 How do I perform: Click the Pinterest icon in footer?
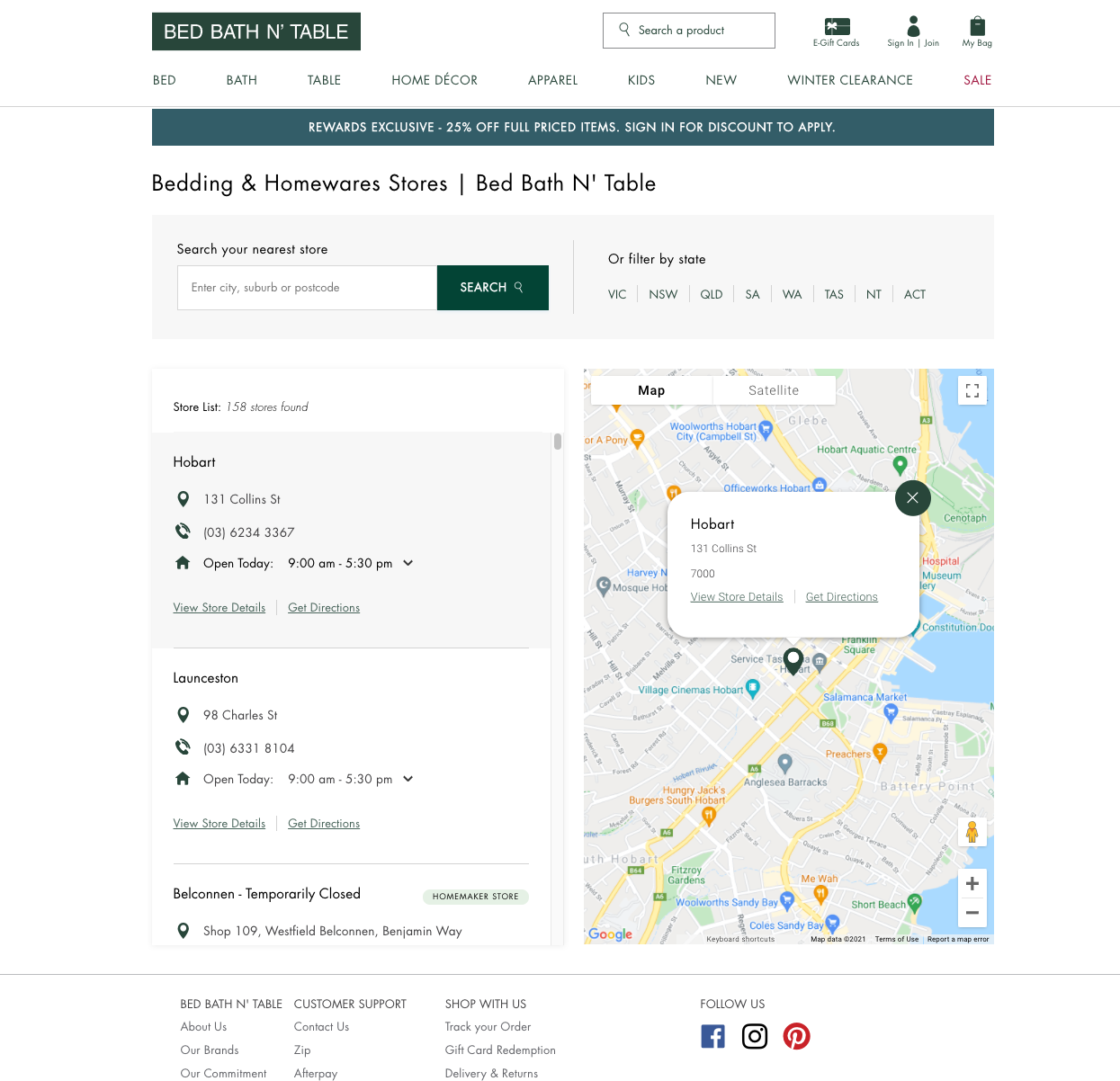coord(796,1036)
